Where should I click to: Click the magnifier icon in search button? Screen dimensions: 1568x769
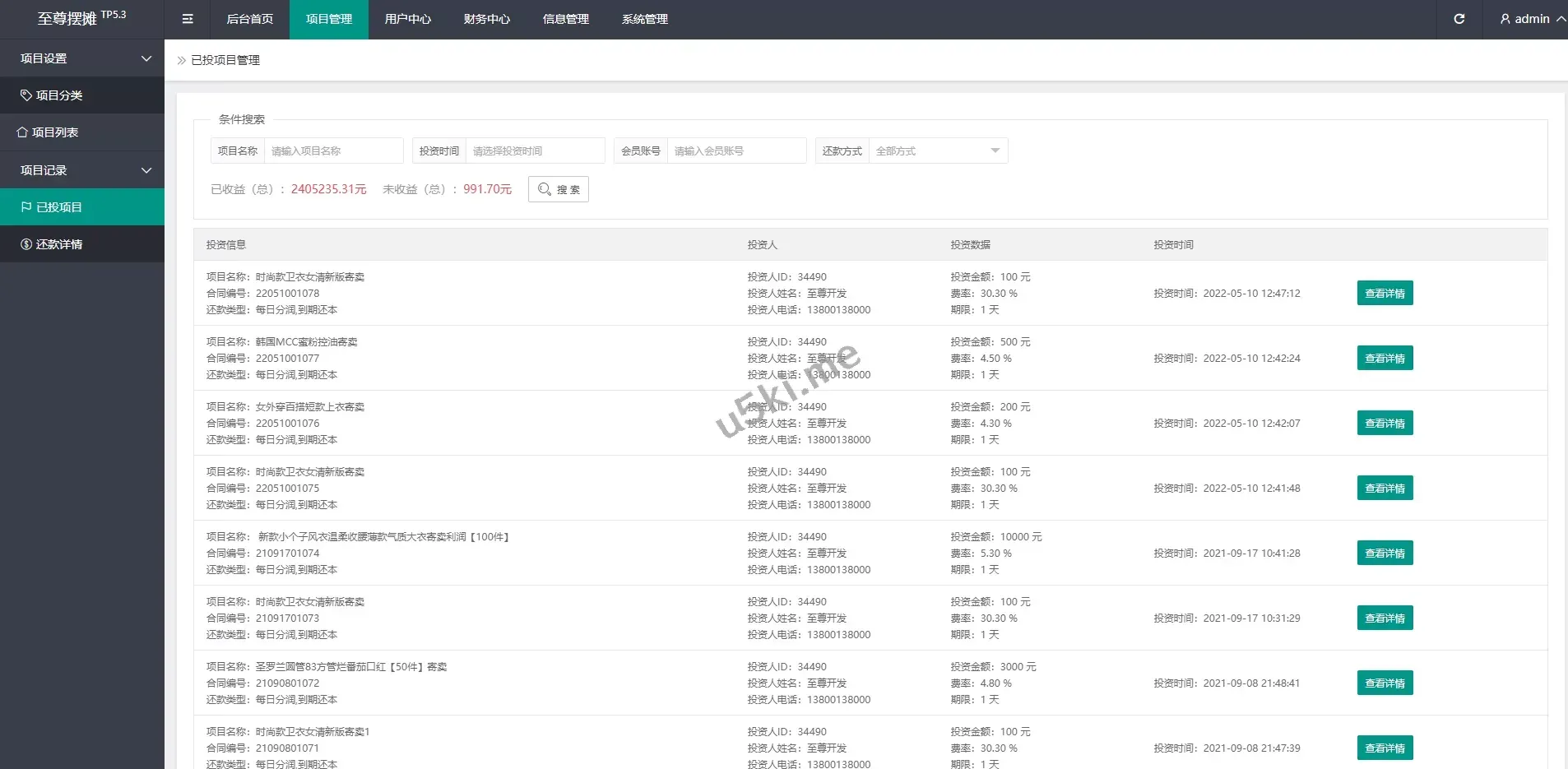tap(544, 189)
